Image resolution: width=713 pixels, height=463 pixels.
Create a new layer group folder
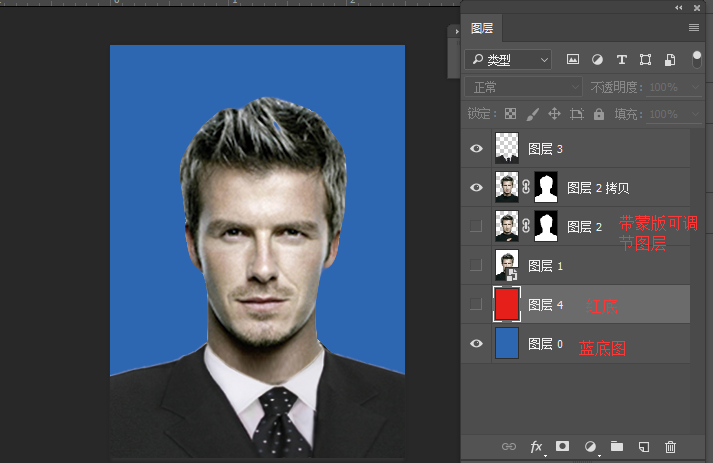[617, 446]
